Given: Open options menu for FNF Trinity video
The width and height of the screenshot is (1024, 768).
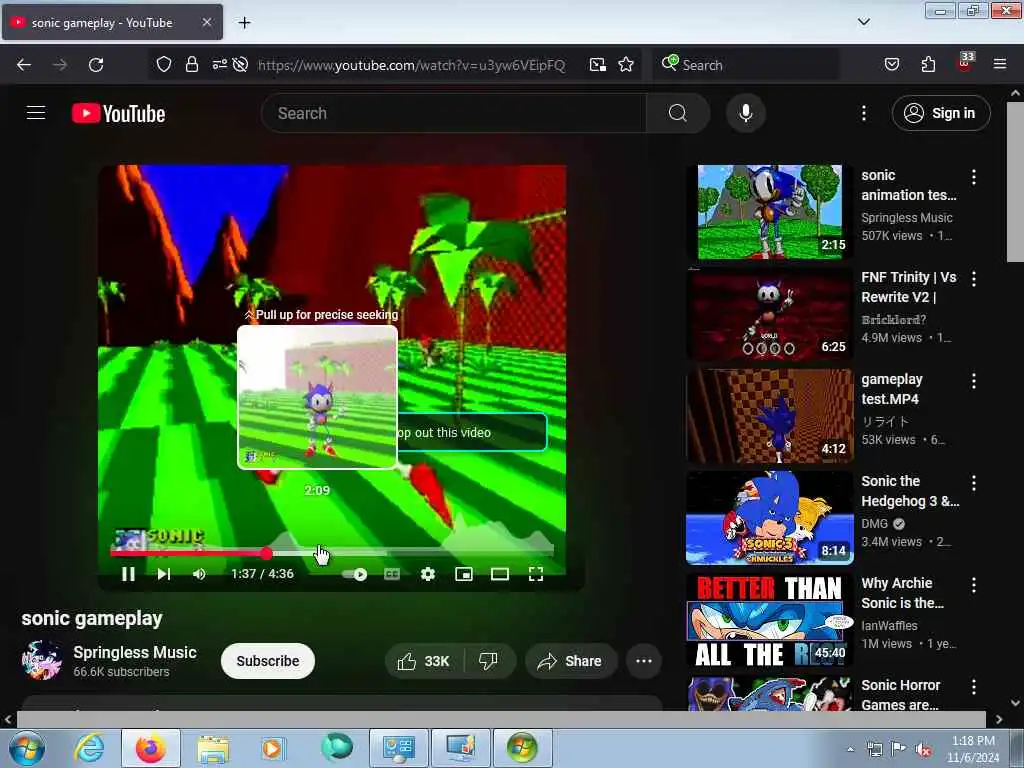Looking at the screenshot, I should (974, 279).
